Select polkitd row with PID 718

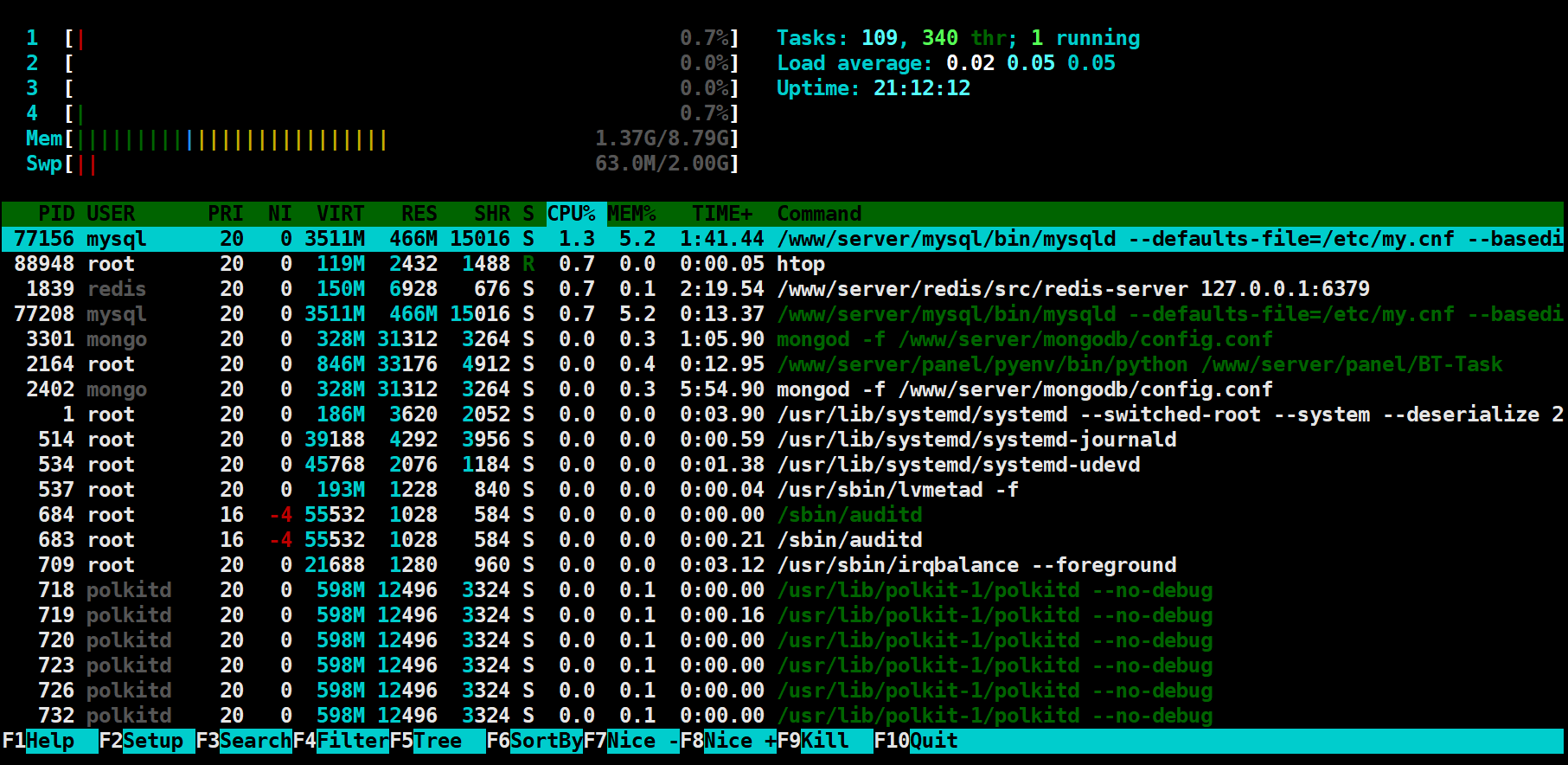tap(783, 590)
